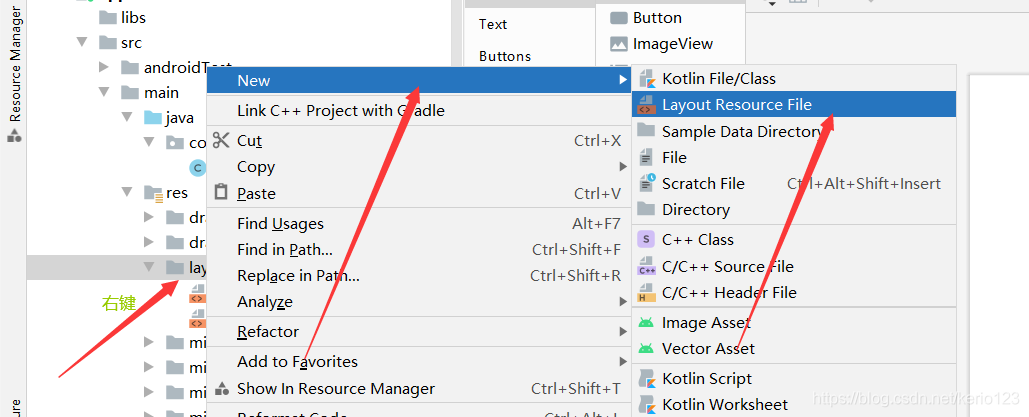
Task: Choose Show In Resource Manager
Action: tap(419, 389)
